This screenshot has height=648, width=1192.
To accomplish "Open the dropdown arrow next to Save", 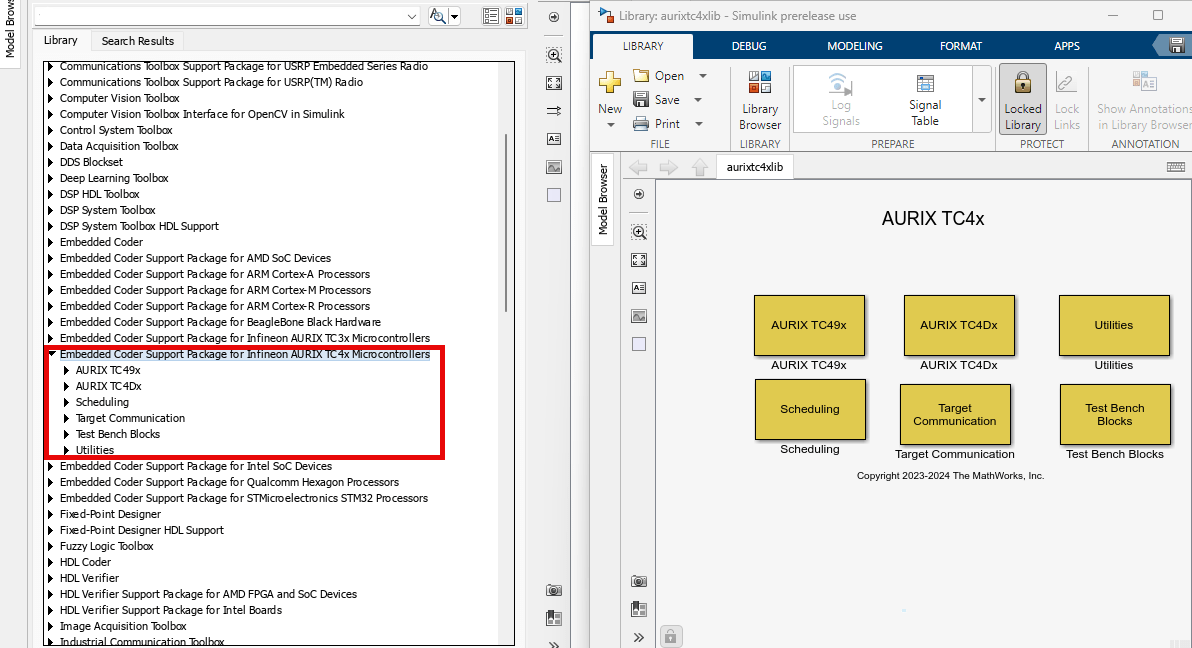I will pyautogui.click(x=698, y=100).
